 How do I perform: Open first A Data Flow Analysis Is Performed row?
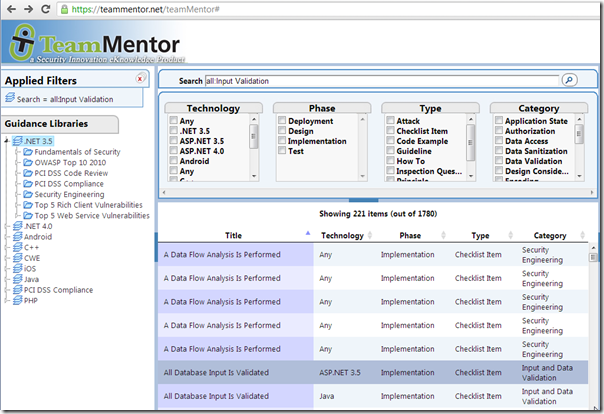click(x=373, y=255)
